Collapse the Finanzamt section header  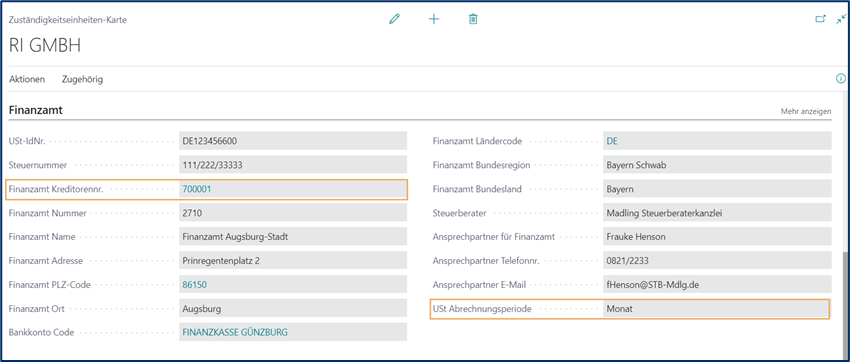36,111
